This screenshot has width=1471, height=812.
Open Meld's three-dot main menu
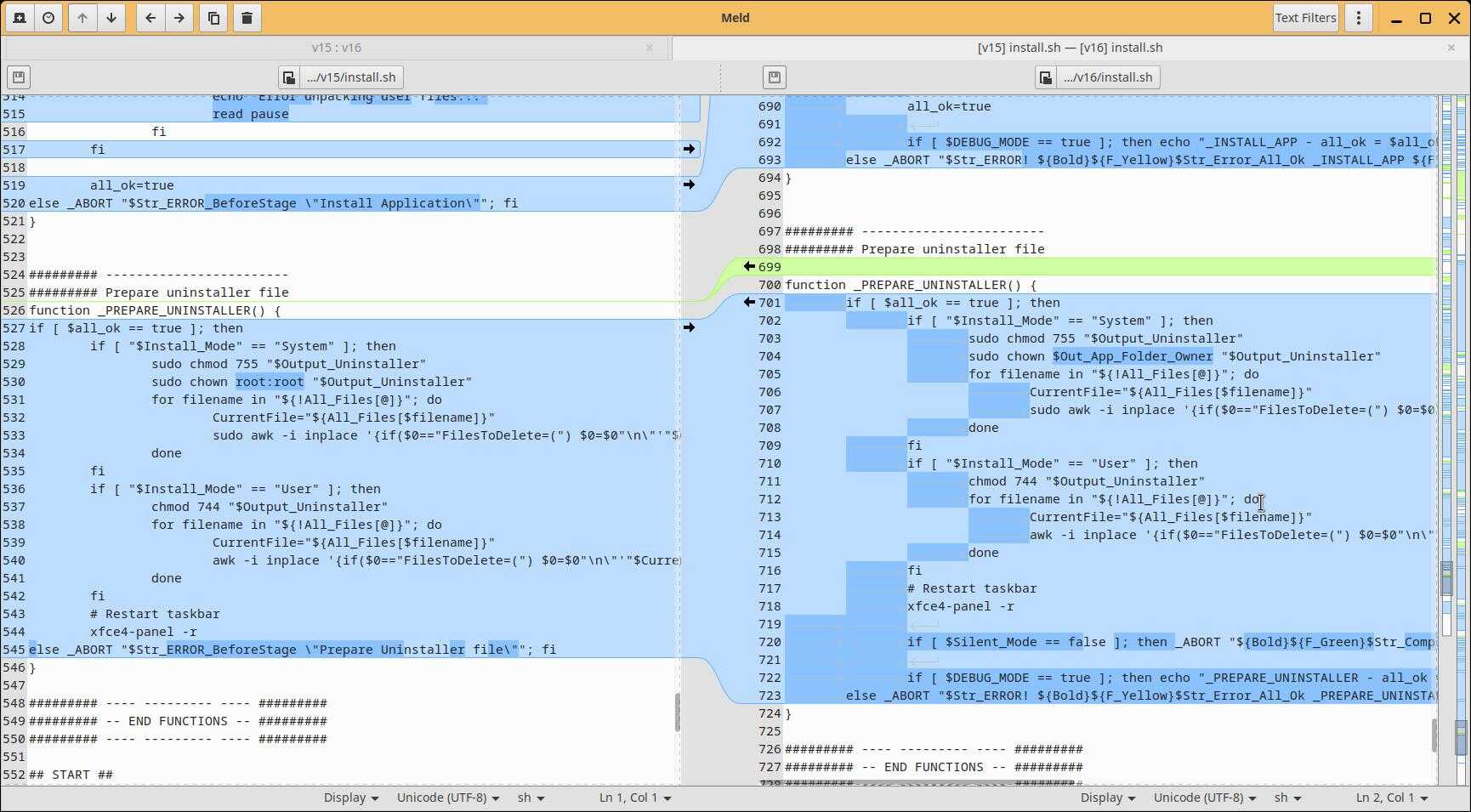(x=1359, y=18)
